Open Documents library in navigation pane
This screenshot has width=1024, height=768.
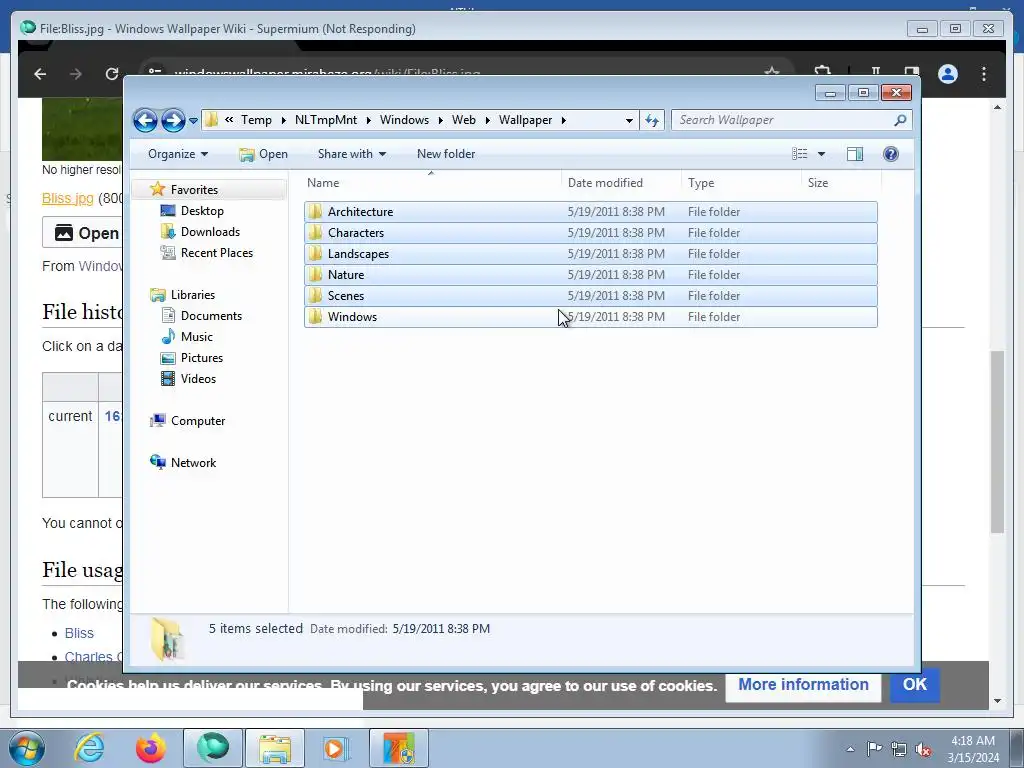click(x=211, y=315)
